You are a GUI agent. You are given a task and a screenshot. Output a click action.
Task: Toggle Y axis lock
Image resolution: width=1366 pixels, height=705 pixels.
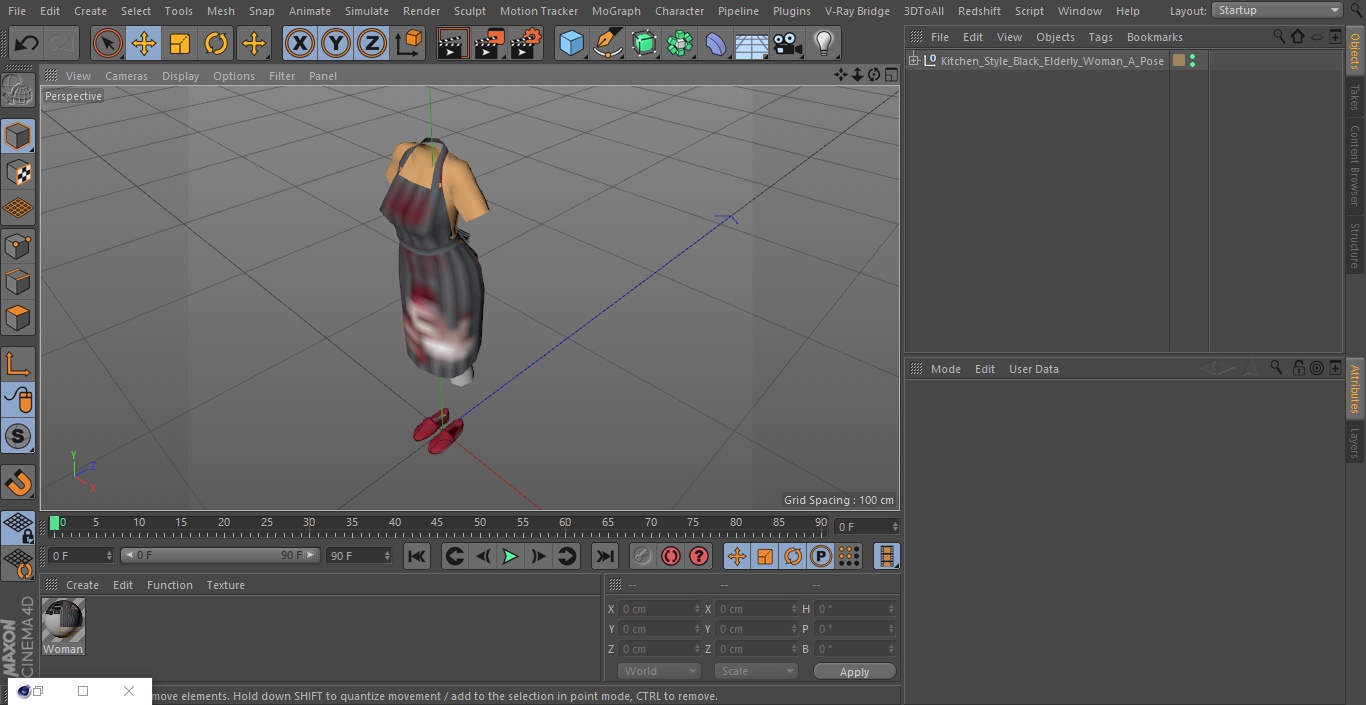click(x=336, y=43)
